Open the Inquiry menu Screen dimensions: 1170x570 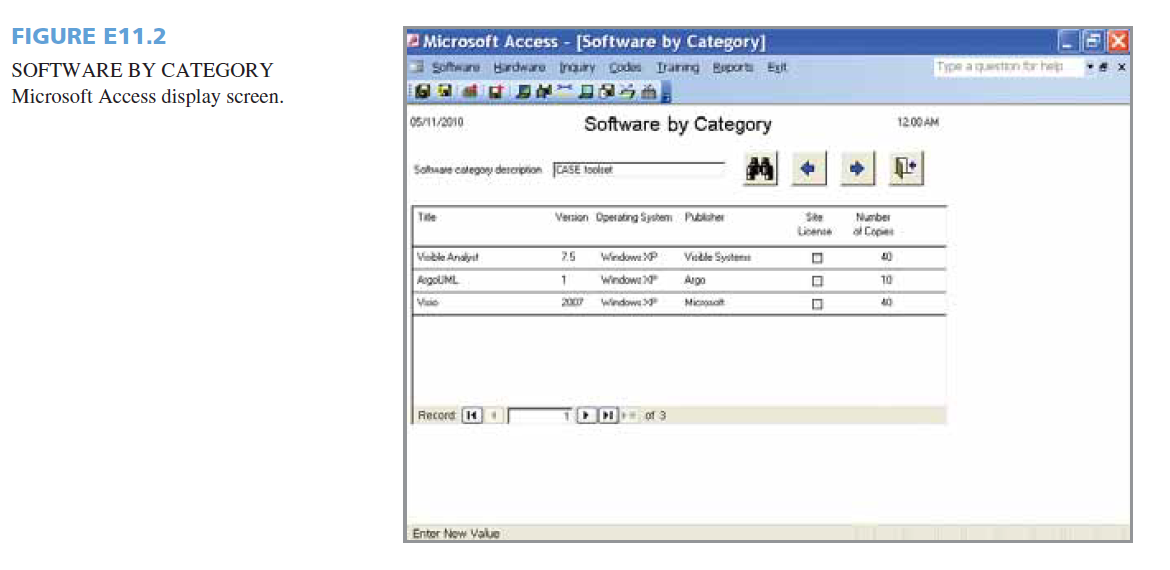[x=578, y=68]
